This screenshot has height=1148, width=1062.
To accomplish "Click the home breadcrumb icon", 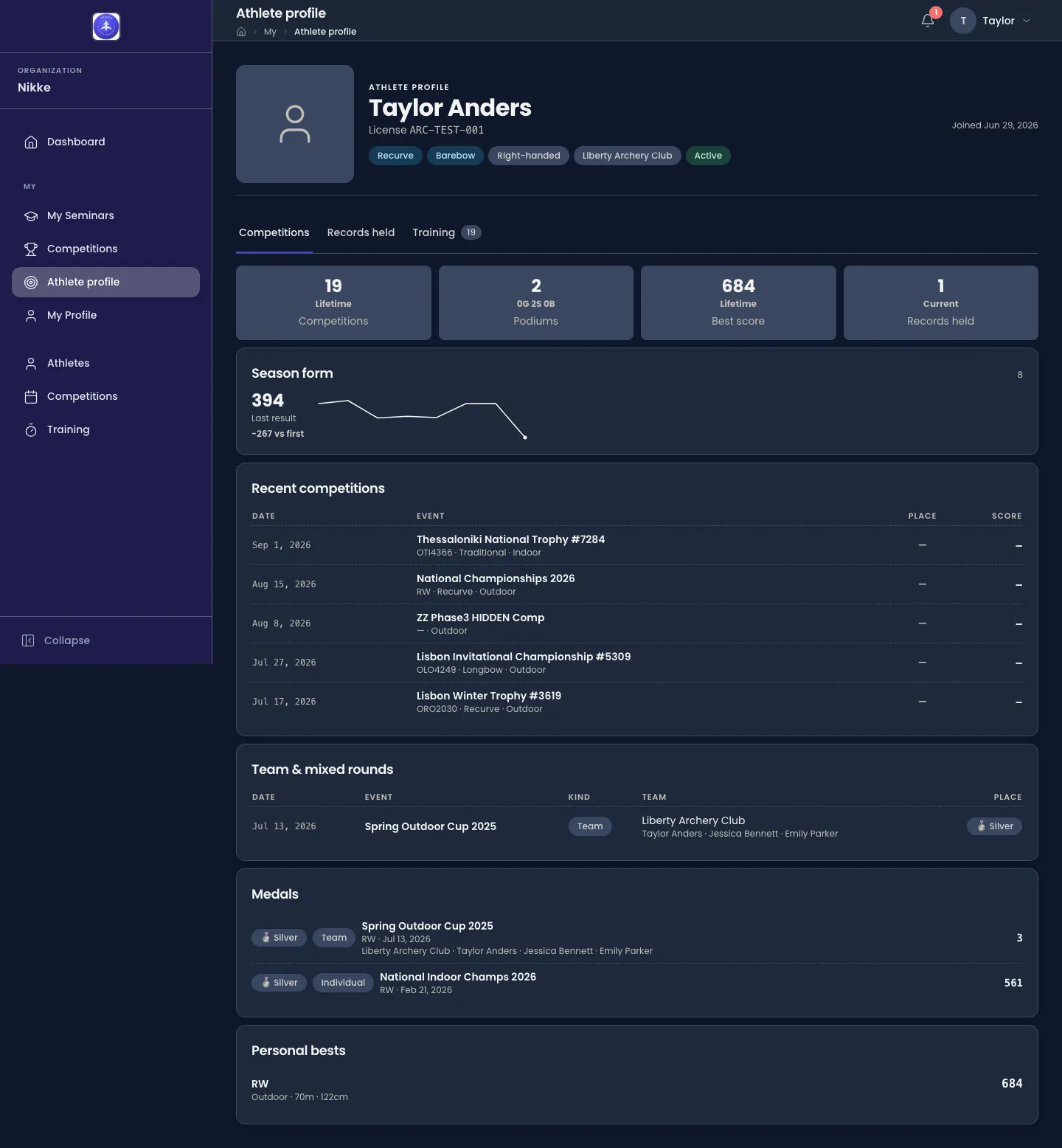I will 241,32.
